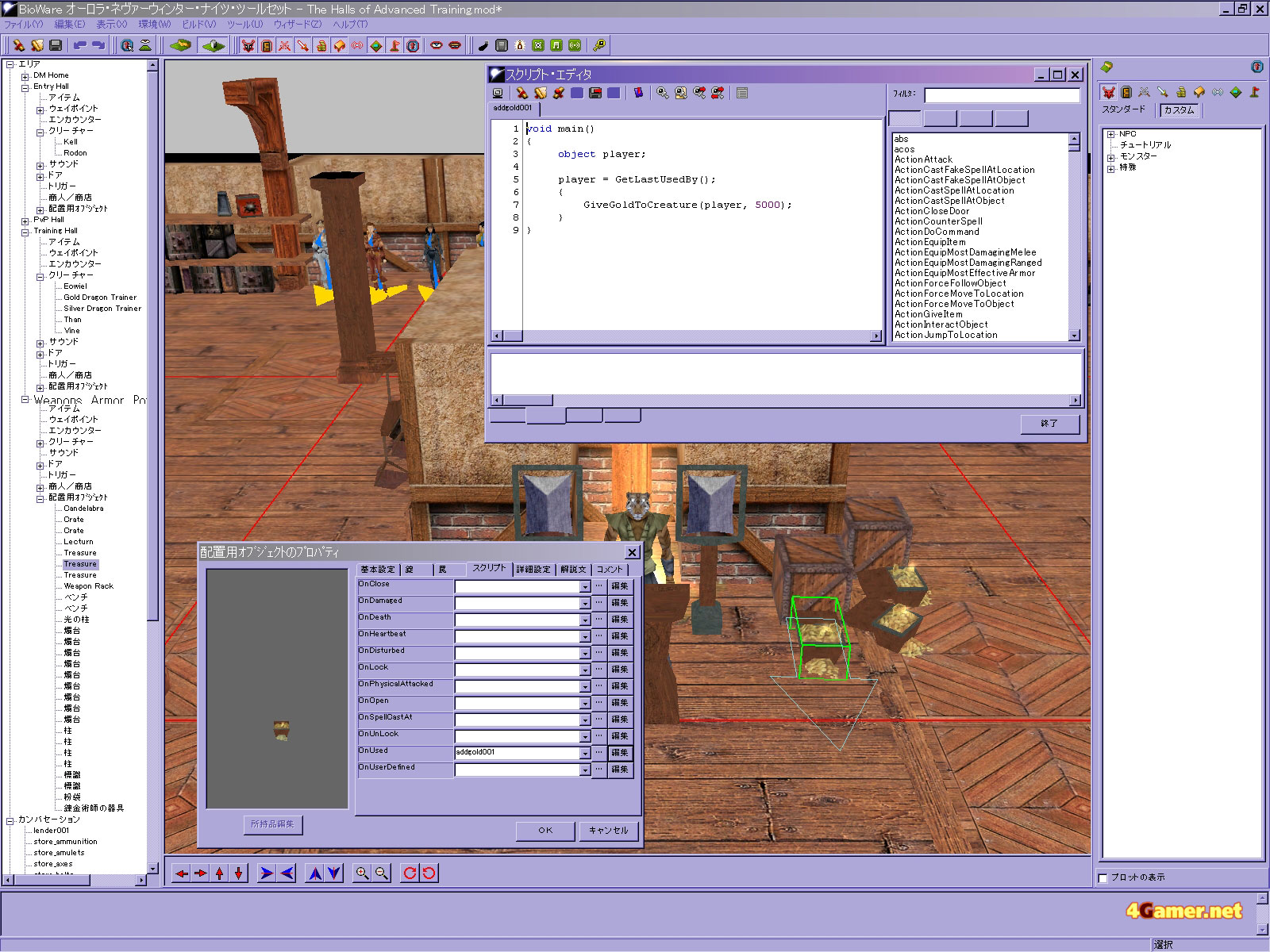Select the red flag waypoint icon in main toolbar

(x=394, y=46)
